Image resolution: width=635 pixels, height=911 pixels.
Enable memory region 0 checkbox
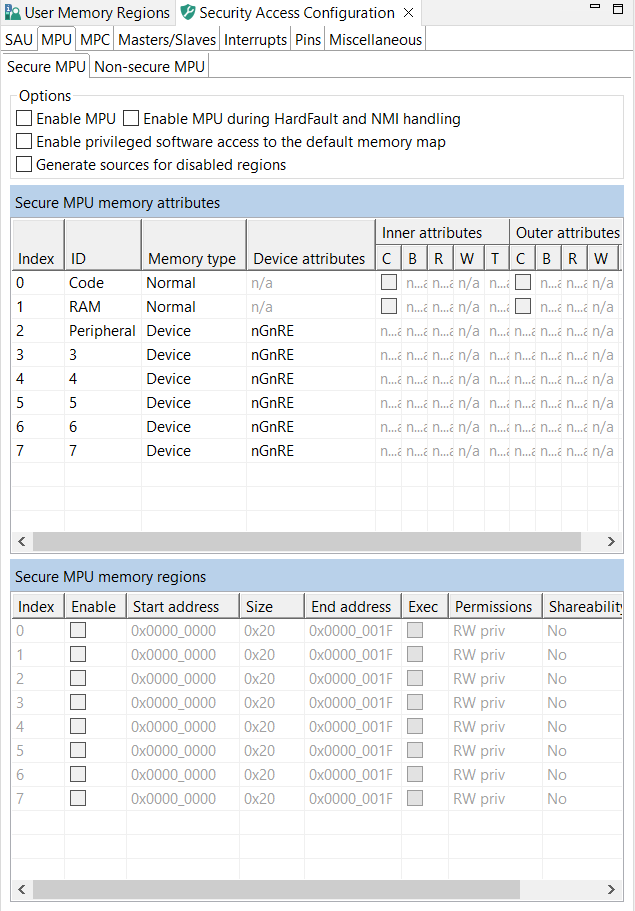pyautogui.click(x=78, y=630)
